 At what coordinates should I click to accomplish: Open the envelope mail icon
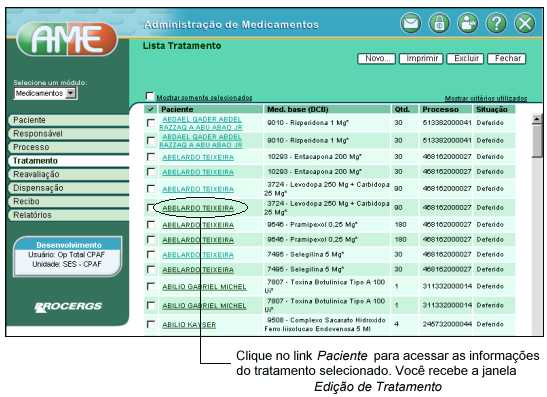pos(411,24)
